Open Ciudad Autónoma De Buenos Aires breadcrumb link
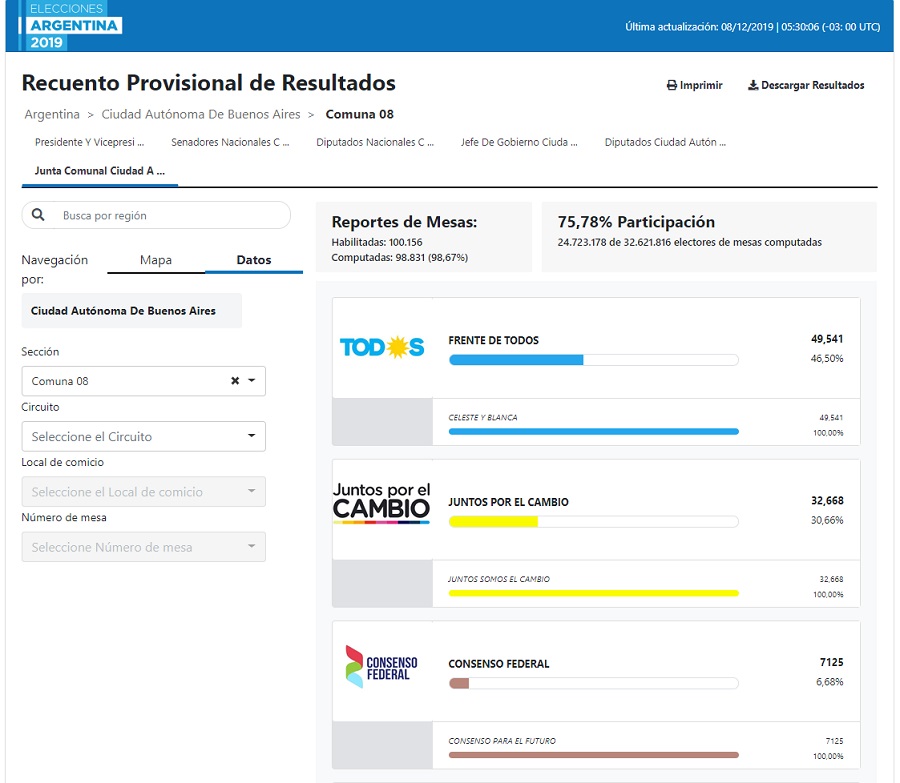 pyautogui.click(x=201, y=114)
